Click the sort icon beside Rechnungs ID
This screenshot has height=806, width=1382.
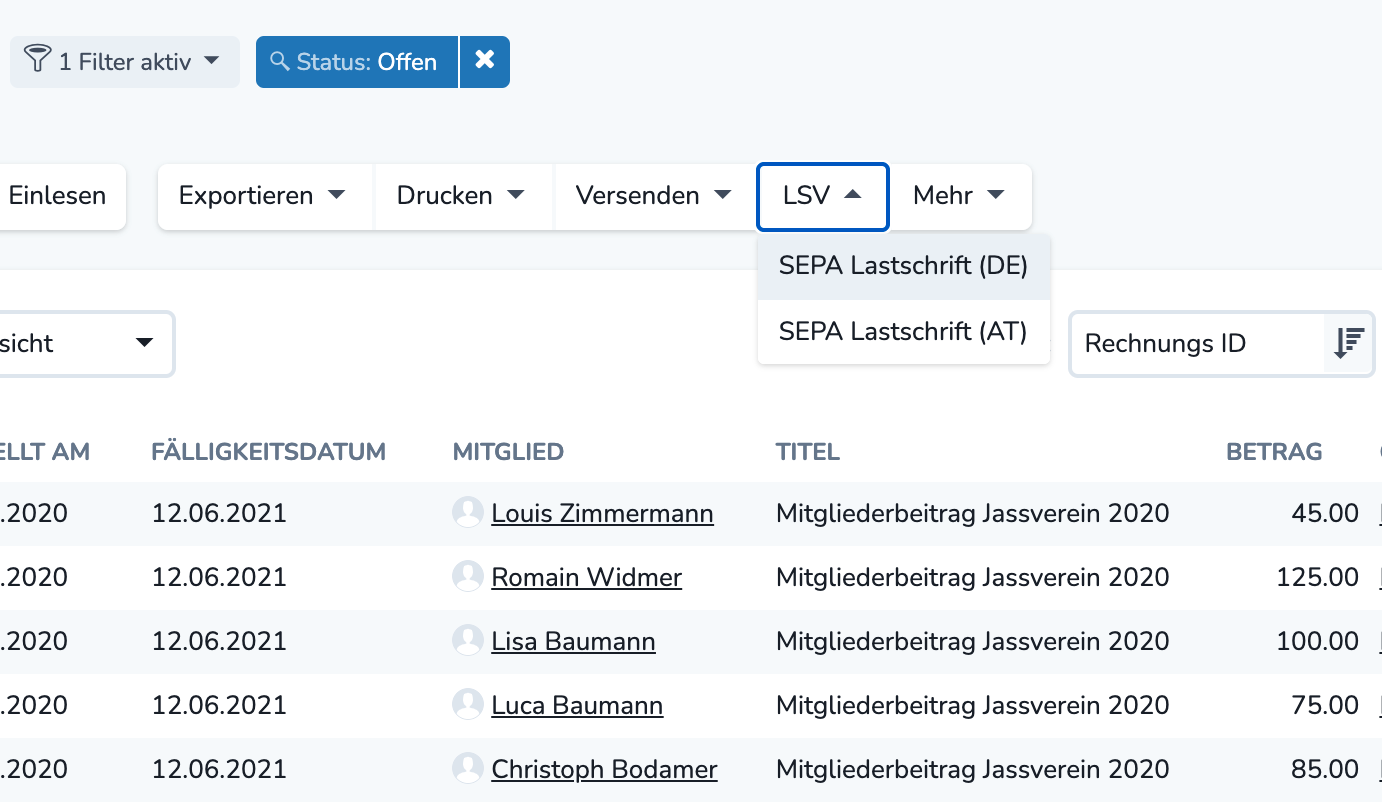coord(1347,344)
